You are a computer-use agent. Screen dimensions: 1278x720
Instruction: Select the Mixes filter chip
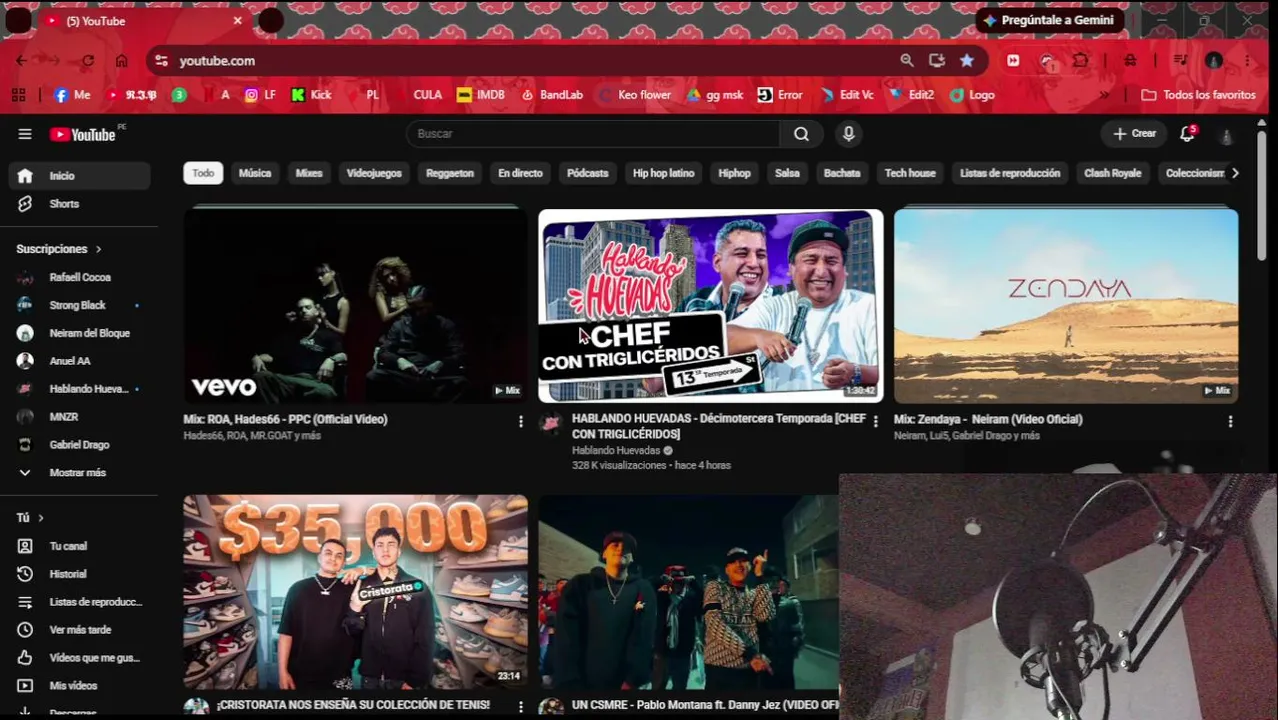[309, 173]
